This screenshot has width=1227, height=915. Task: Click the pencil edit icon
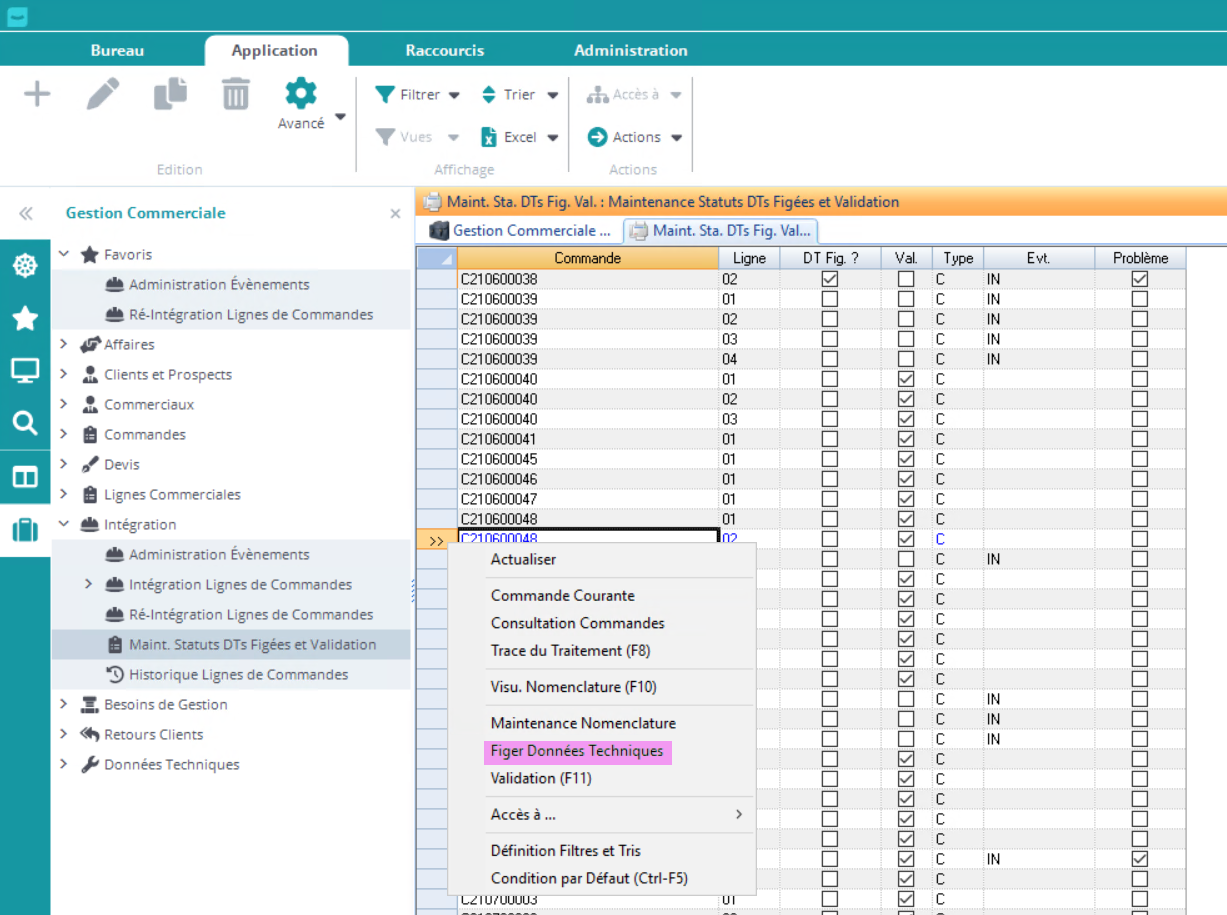point(103,95)
